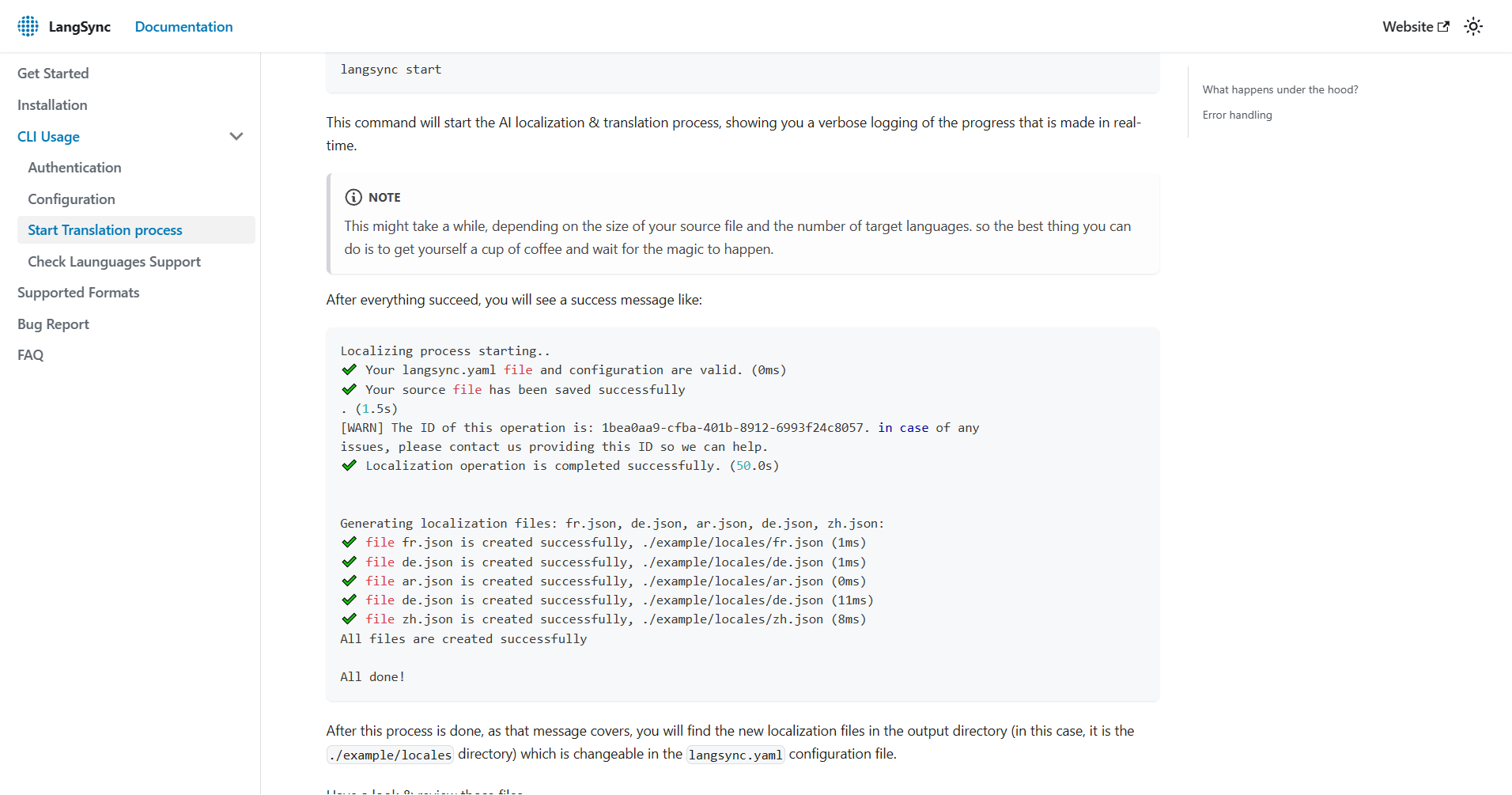
Task: Click the 'langsync start' code text
Action: click(x=391, y=70)
